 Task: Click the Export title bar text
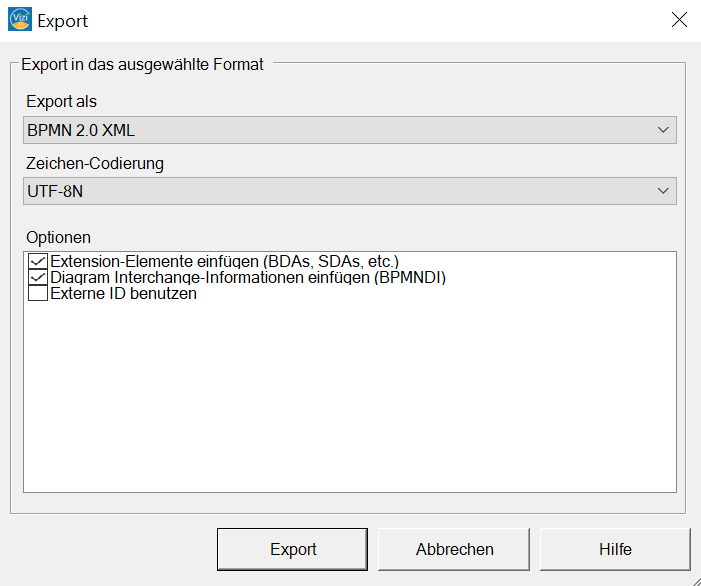[62, 21]
